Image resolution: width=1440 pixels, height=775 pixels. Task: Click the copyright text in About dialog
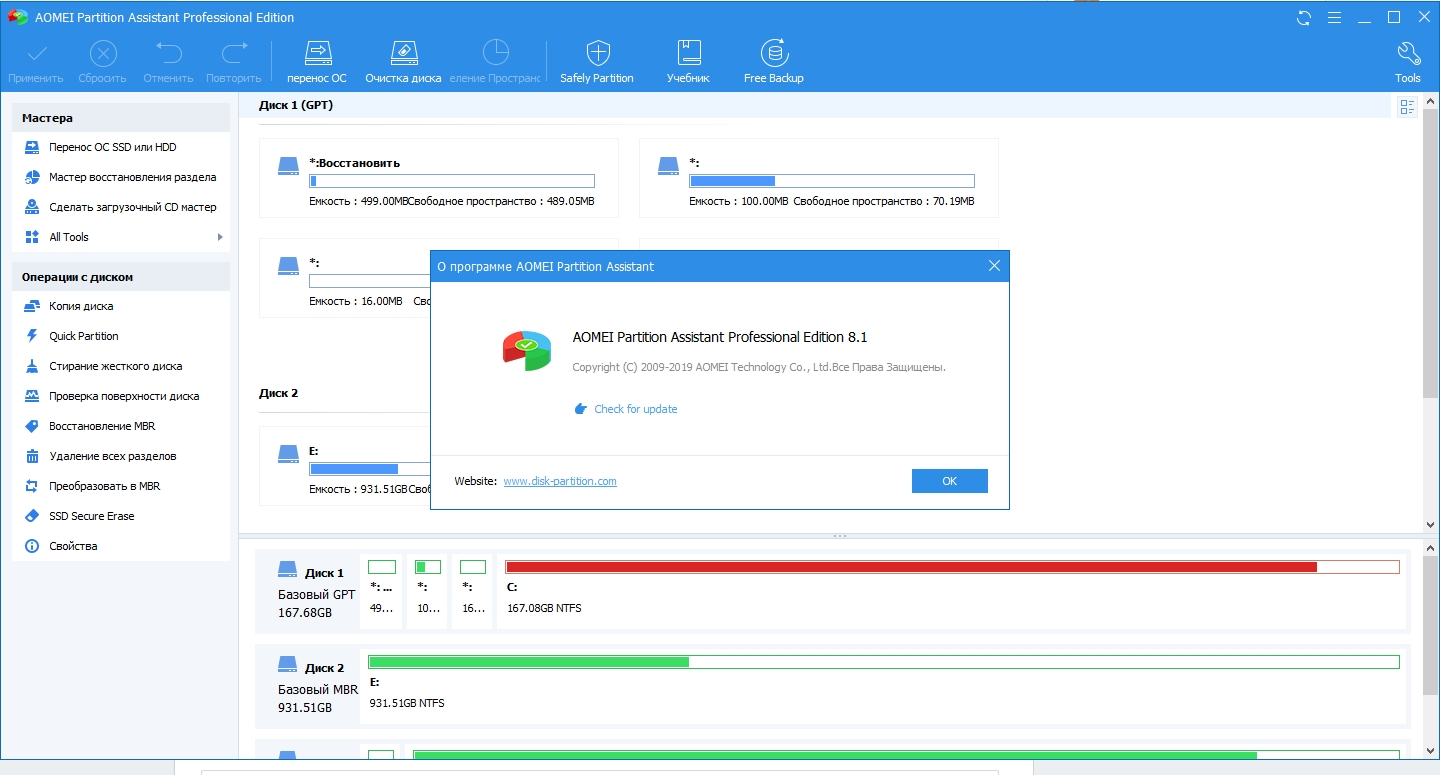click(759, 367)
